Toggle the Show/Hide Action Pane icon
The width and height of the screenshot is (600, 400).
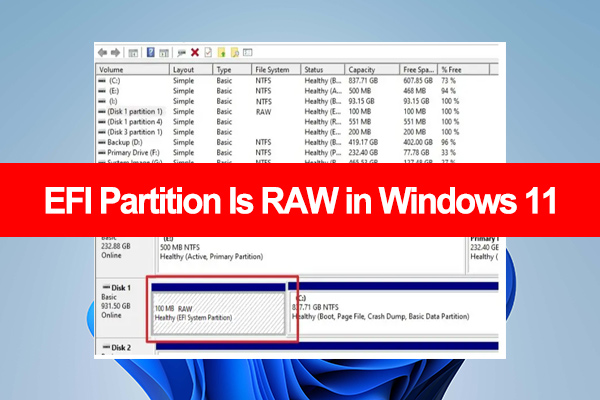pyautogui.click(x=164, y=53)
